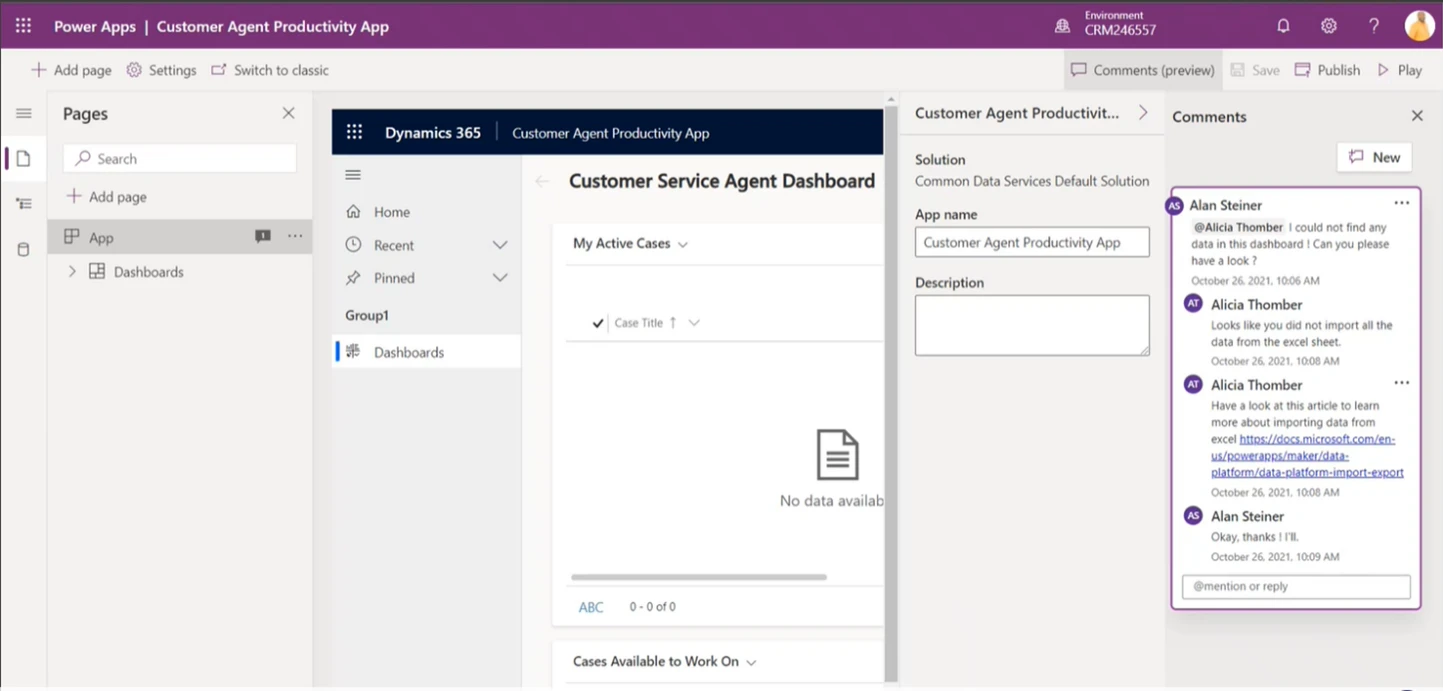
Task: Expand the Dashboards item in Pages panel
Action: 71,271
